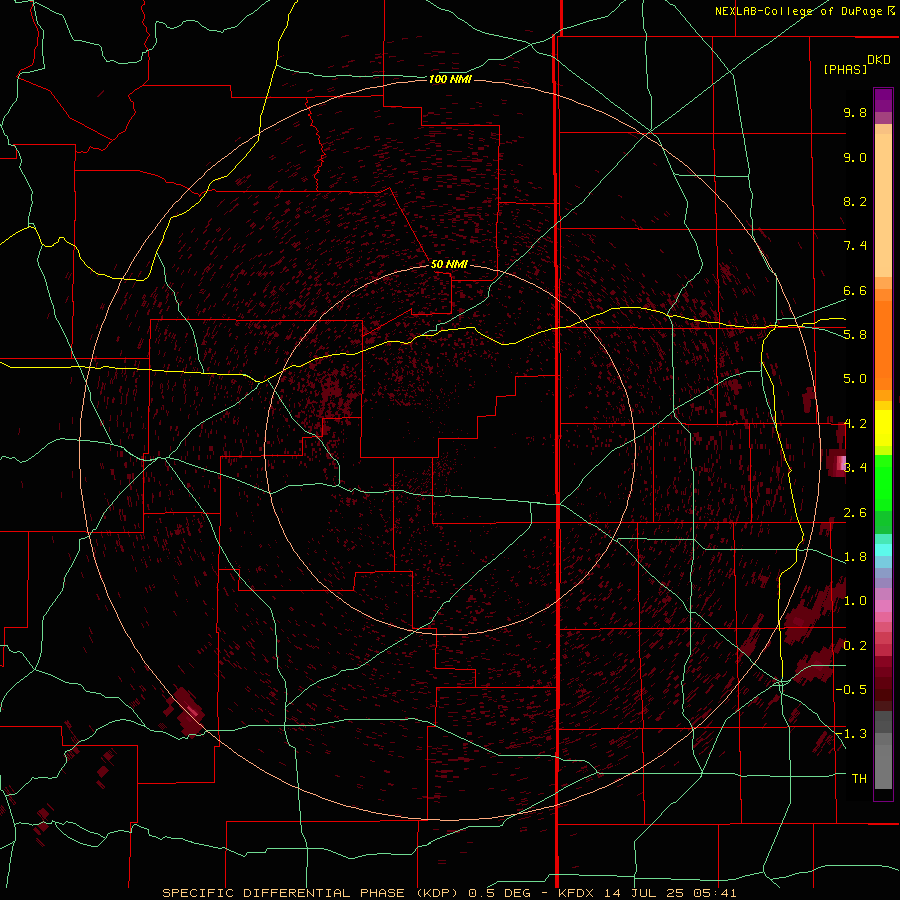Click the DKD label above the scale
Screen dimensions: 900x900
(x=879, y=60)
